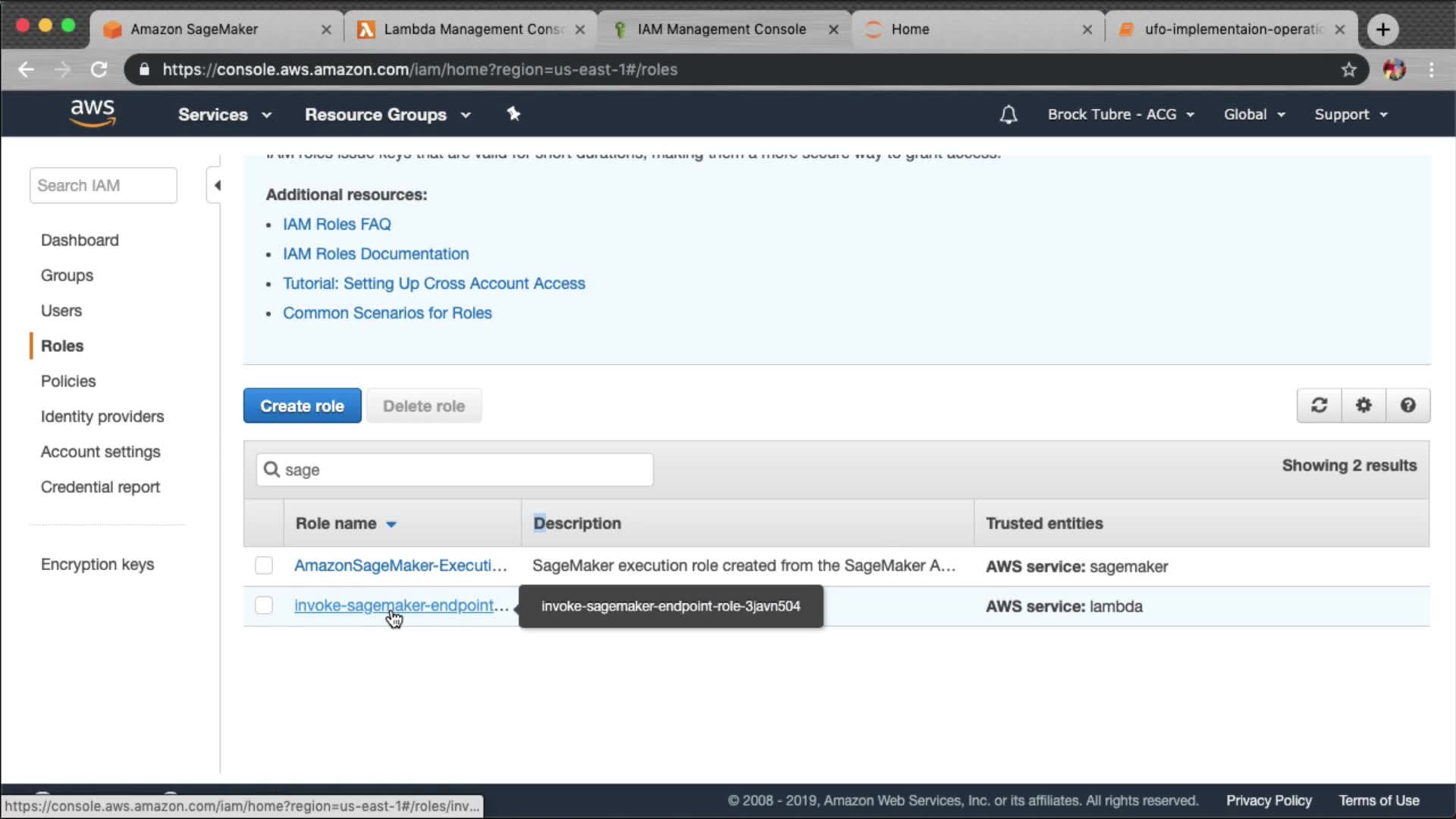The width and height of the screenshot is (1456, 819).
Task: Click the pin shortcuts icon in navbar
Action: click(513, 114)
